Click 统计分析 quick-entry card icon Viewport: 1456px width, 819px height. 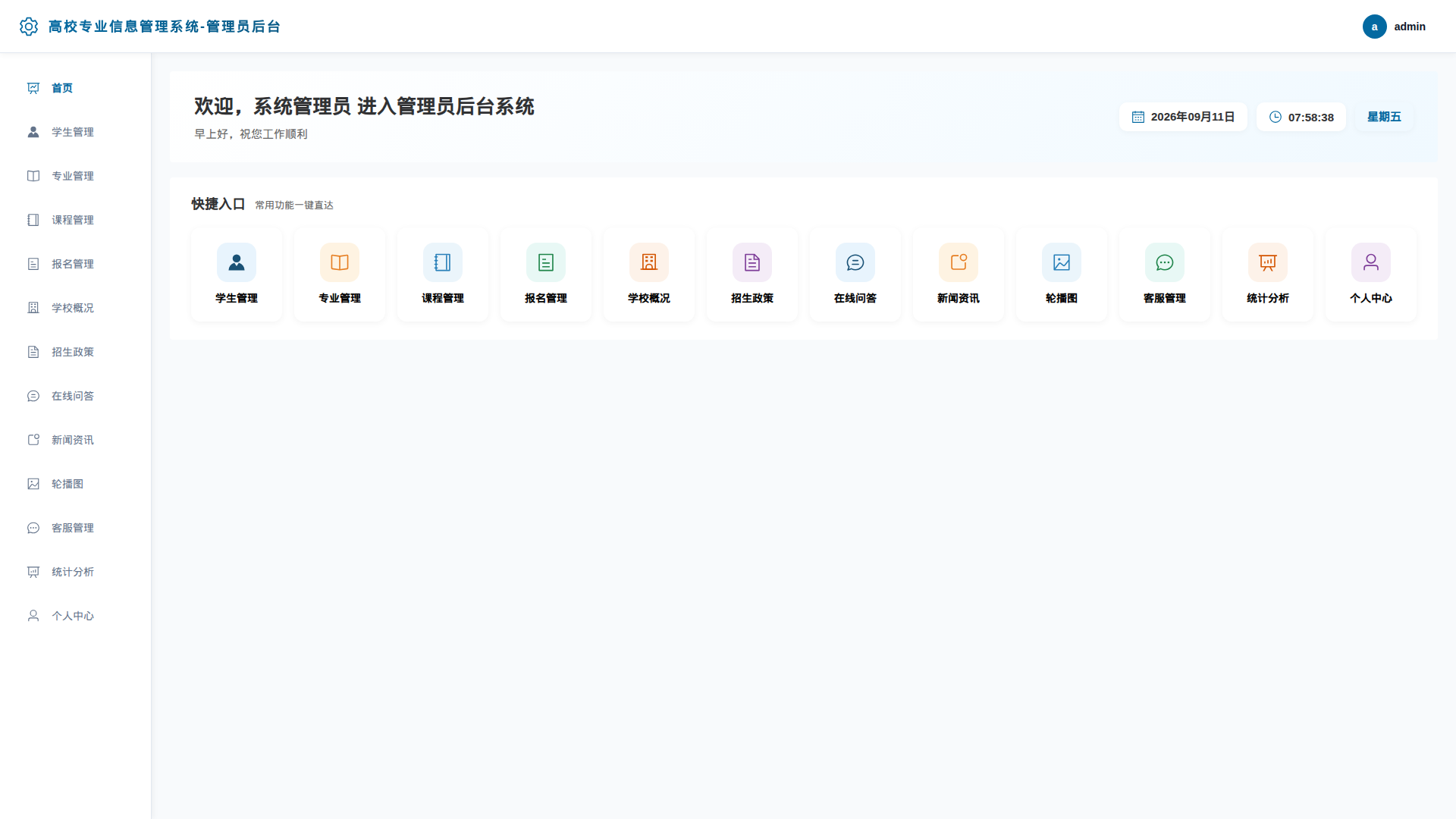point(1268,262)
